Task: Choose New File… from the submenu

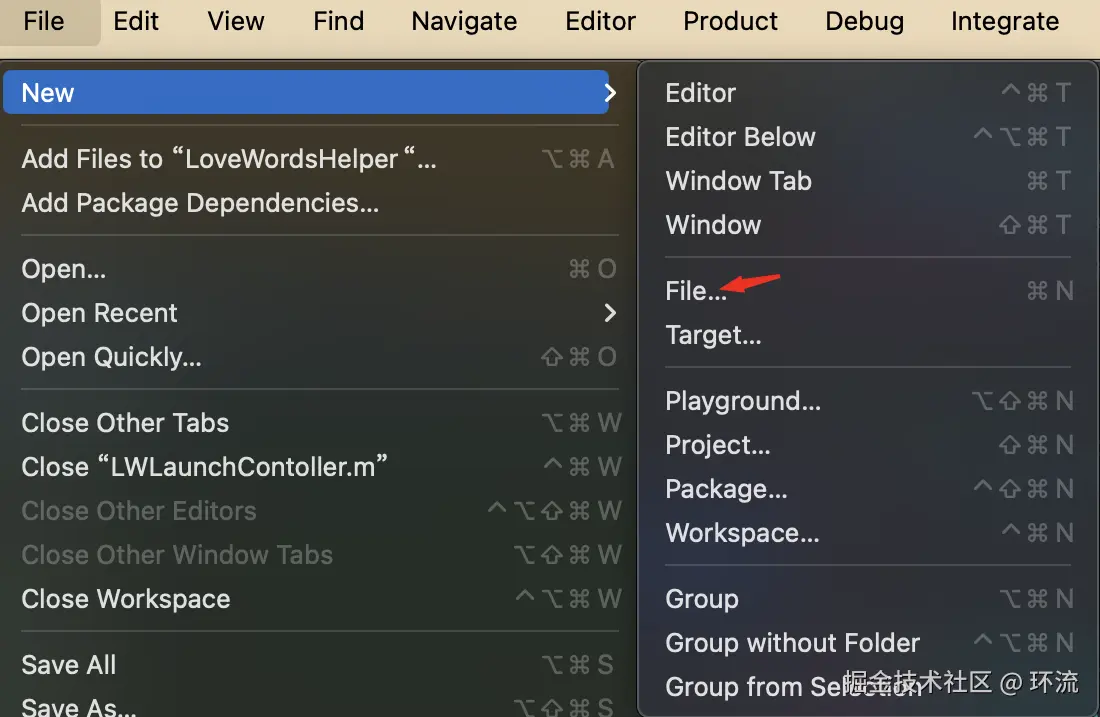Action: (696, 291)
